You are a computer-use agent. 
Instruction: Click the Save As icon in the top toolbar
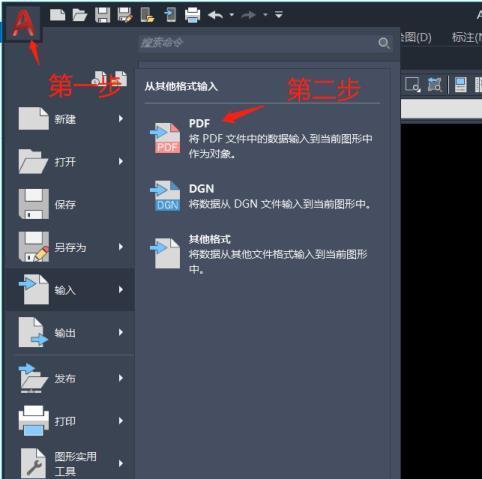pyautogui.click(x=125, y=15)
